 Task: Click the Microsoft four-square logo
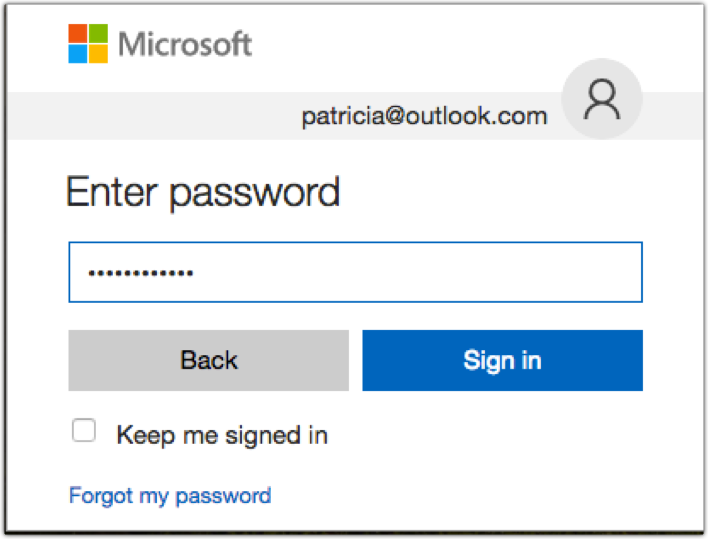(89, 44)
